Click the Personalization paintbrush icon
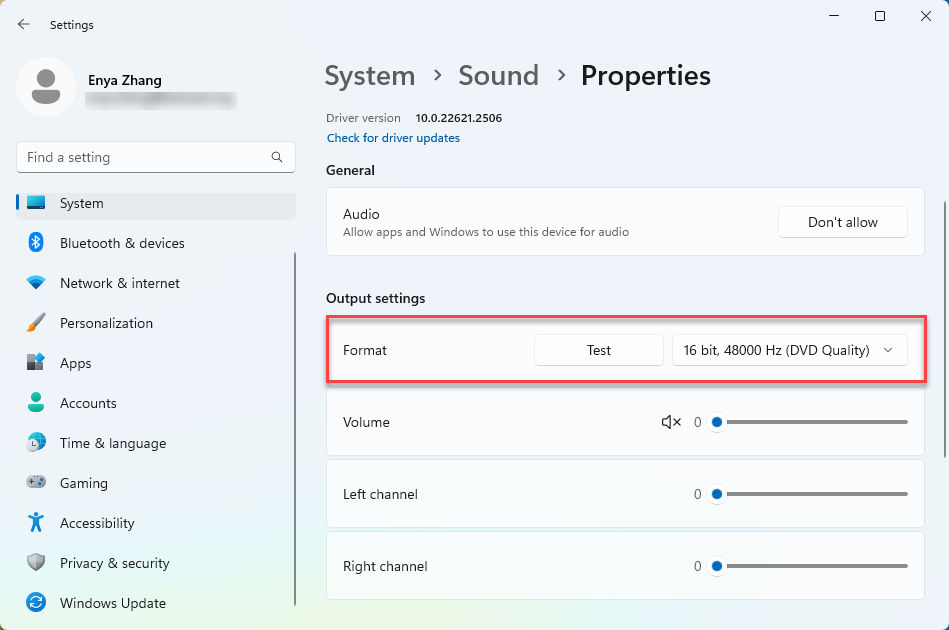Image resolution: width=949 pixels, height=630 pixels. coord(36,323)
